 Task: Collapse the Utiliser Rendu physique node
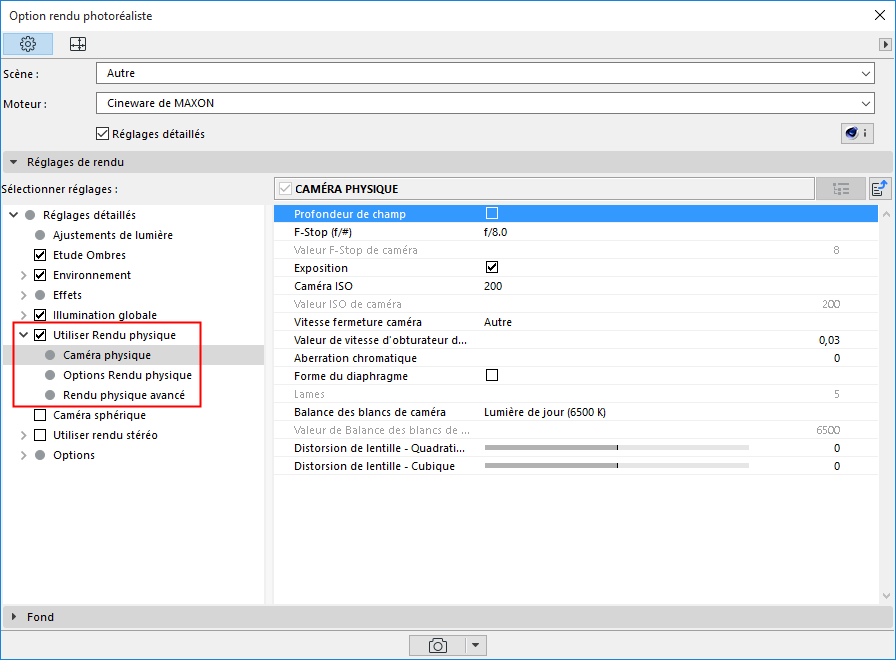(x=23, y=335)
